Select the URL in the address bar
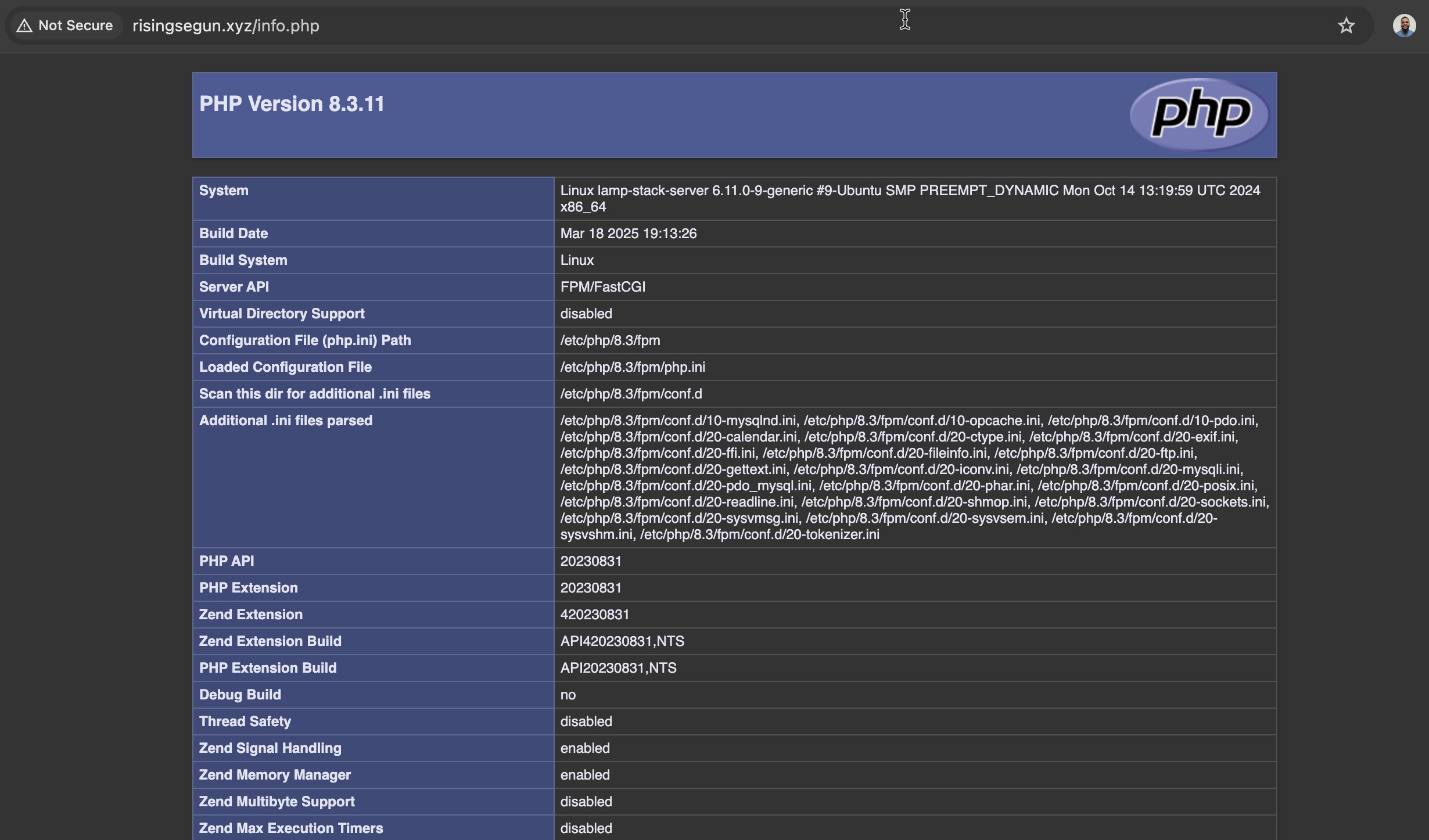Viewport: 1429px width, 840px height. click(x=225, y=26)
